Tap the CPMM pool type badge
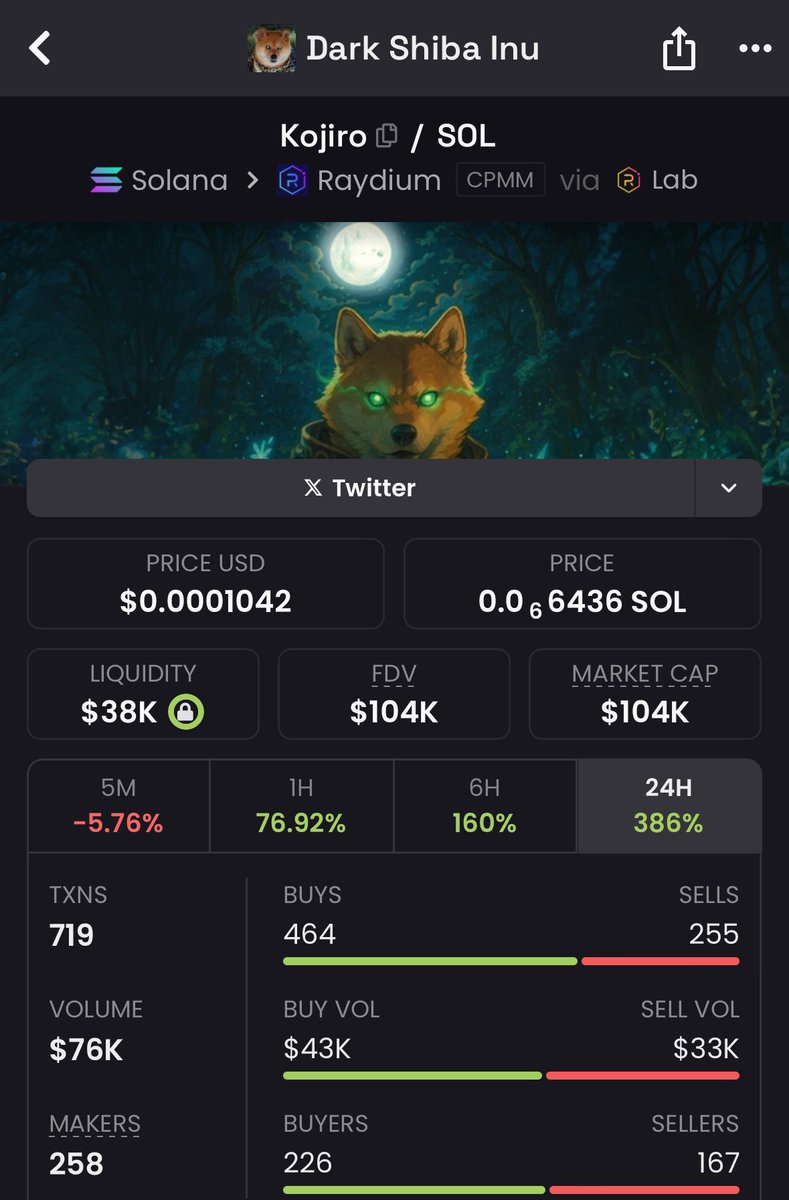The height and width of the screenshot is (1200, 789). click(x=501, y=181)
